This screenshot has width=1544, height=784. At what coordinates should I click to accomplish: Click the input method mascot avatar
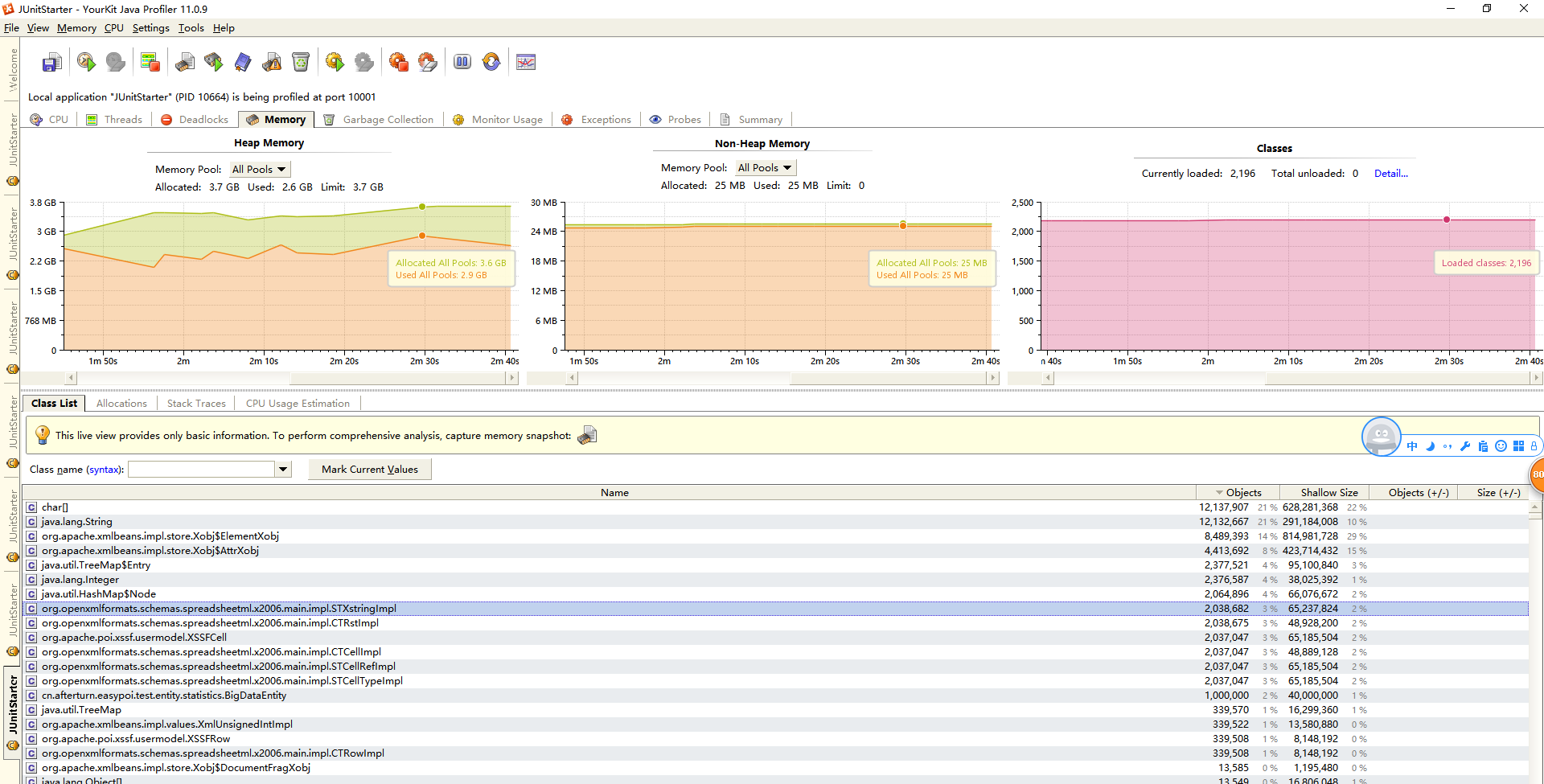pyautogui.click(x=1382, y=437)
